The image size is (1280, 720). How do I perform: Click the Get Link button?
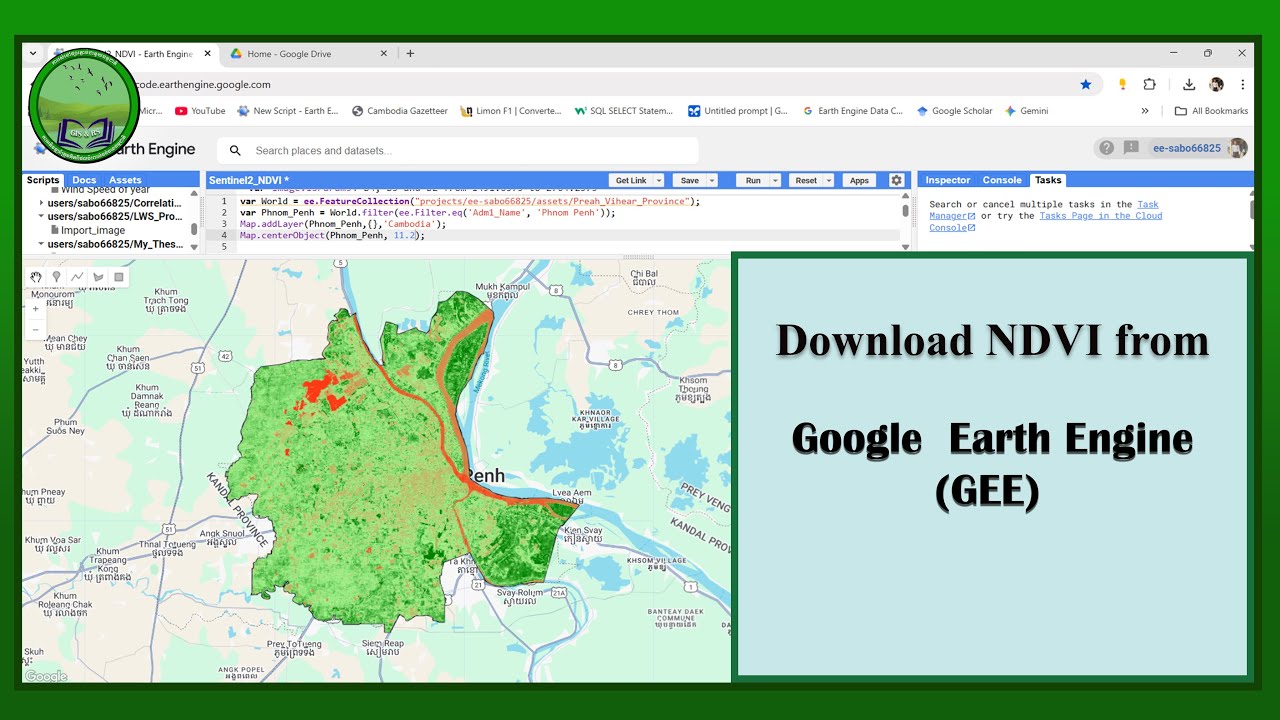click(631, 180)
